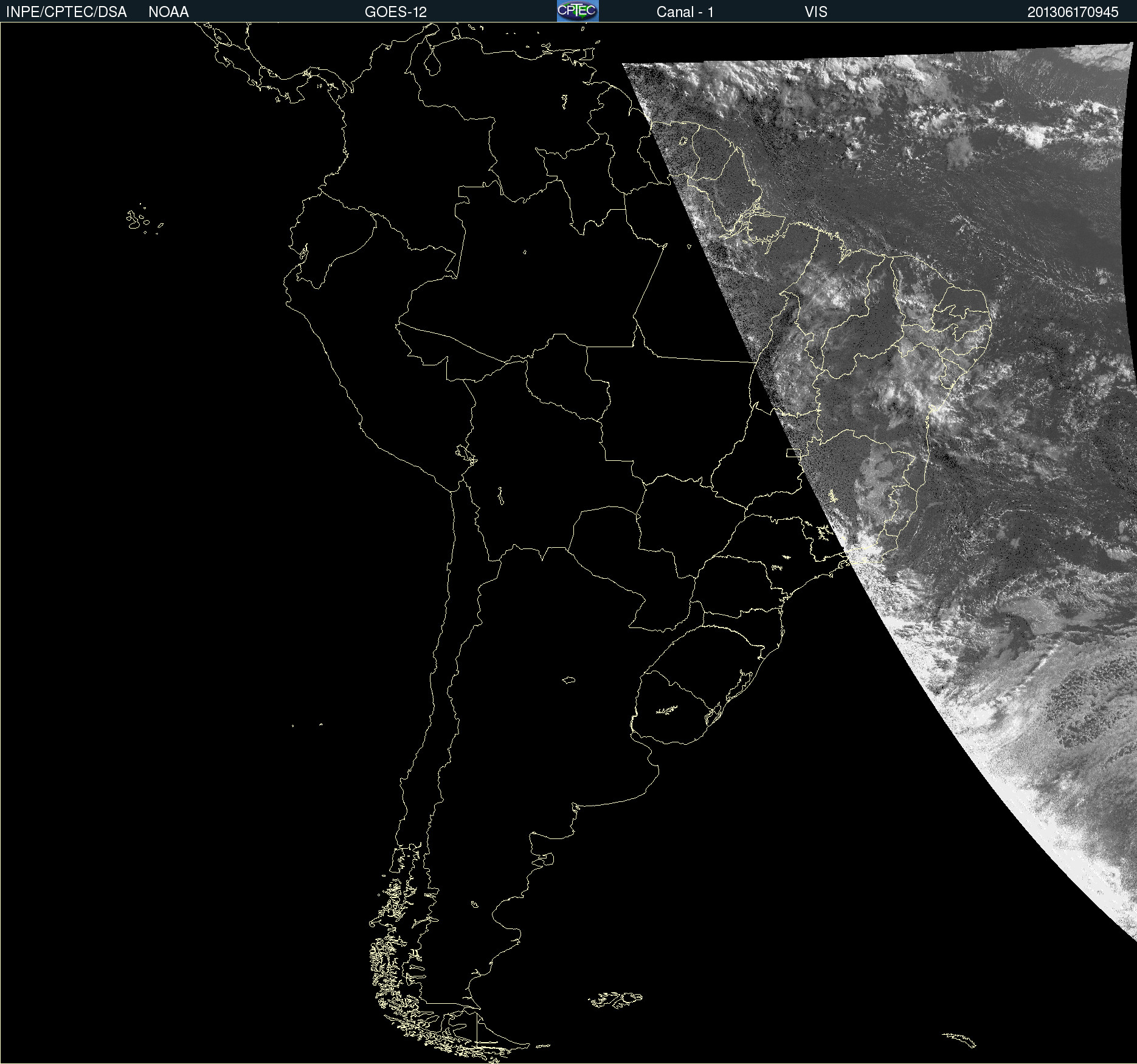Select the Canal - 1 channel label
Screen dimensions: 1137x1064
(685, 12)
